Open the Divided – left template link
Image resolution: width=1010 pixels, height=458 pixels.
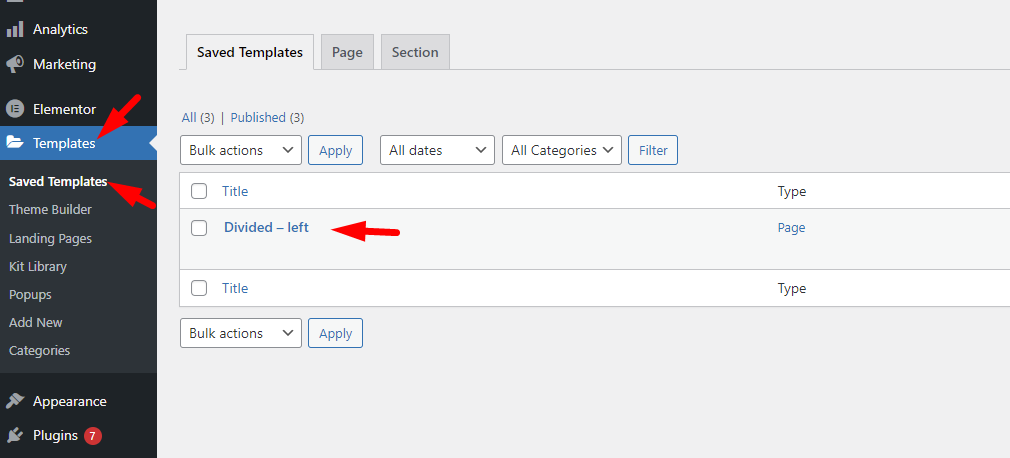(266, 227)
